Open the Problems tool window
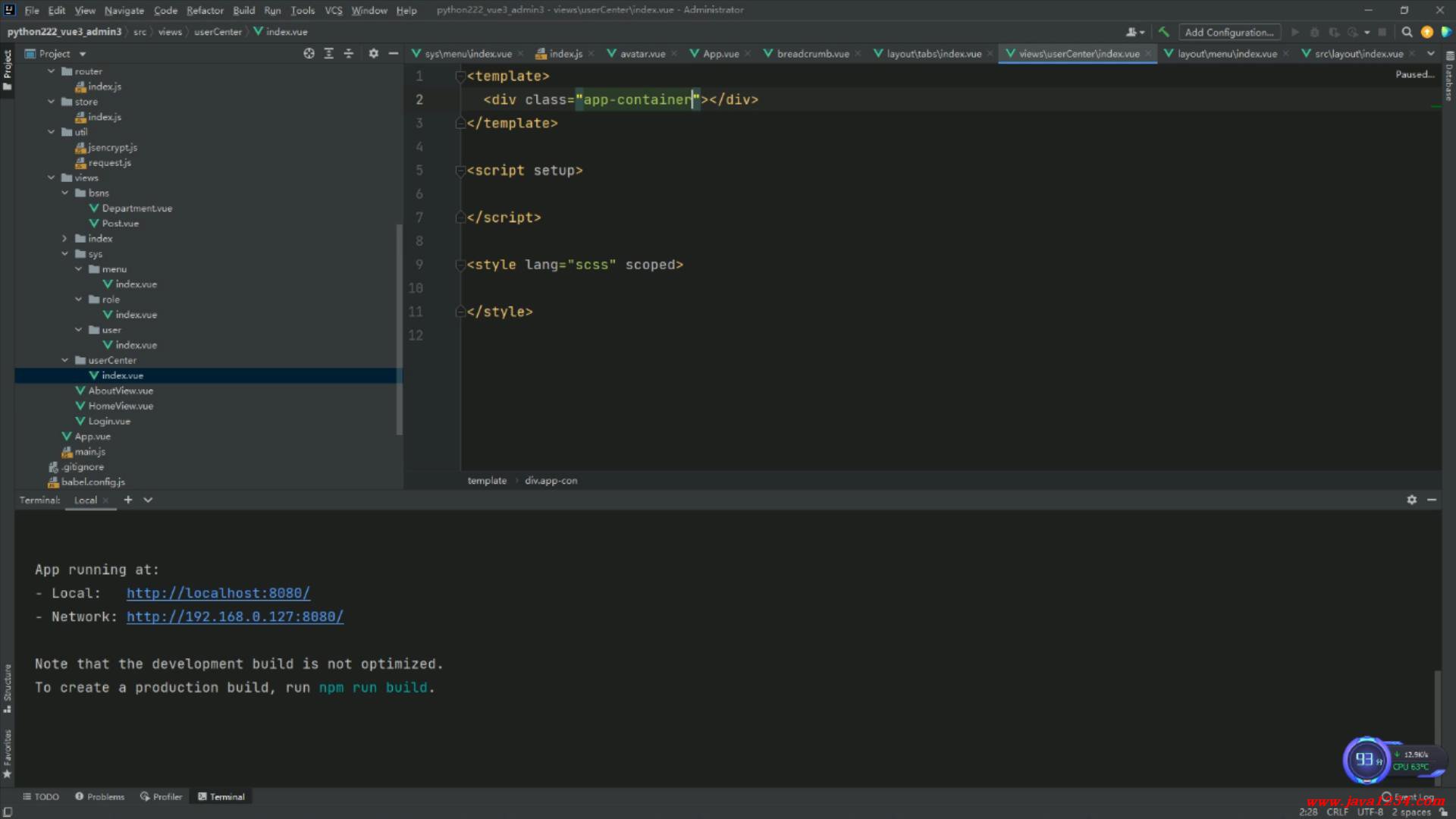 99,796
